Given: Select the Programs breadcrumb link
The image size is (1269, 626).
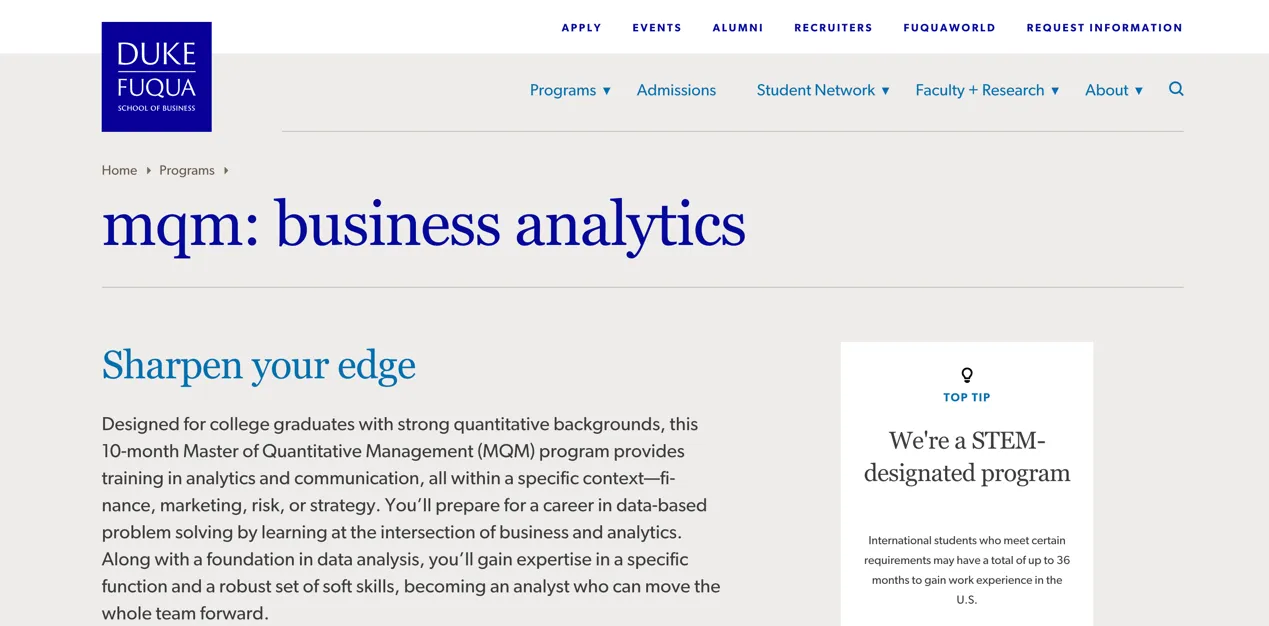Looking at the screenshot, I should pyautogui.click(x=187, y=171).
